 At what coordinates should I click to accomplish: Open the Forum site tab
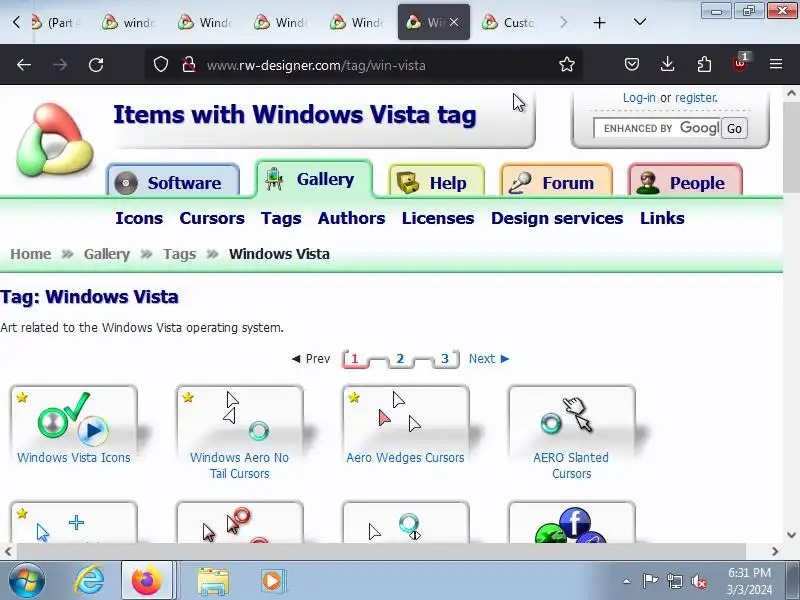click(x=556, y=182)
